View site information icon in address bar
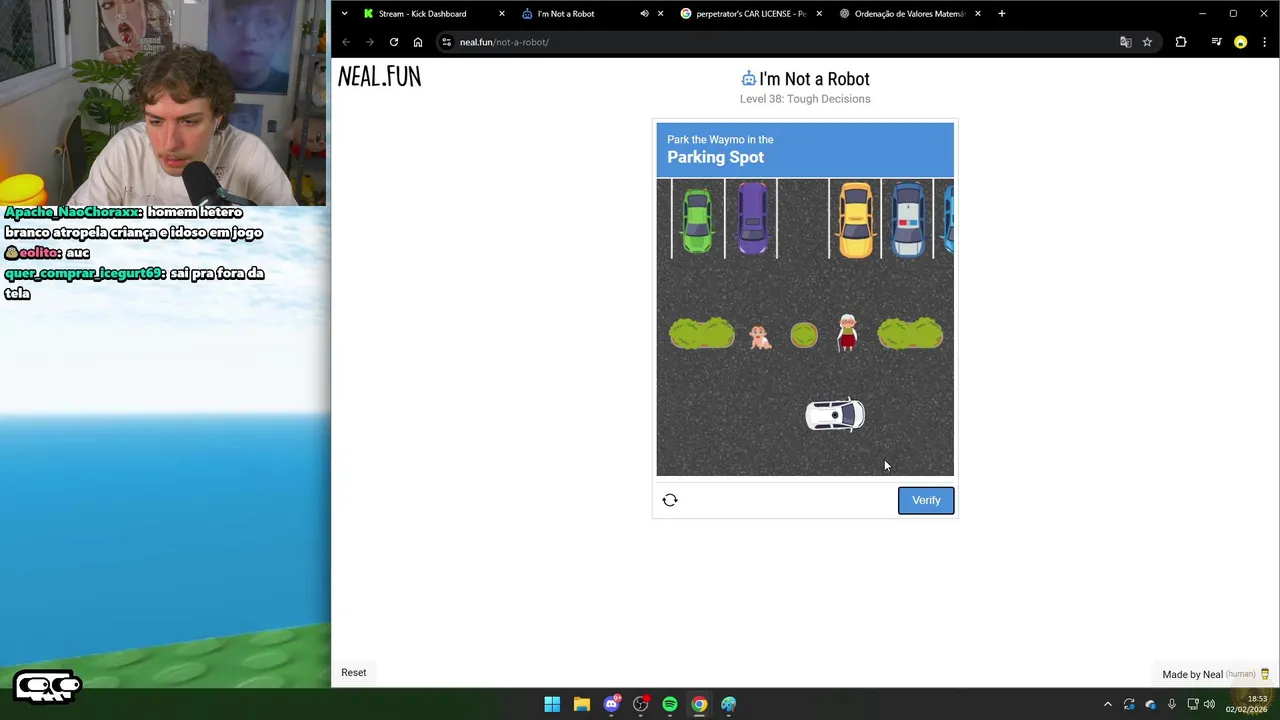Image resolution: width=1280 pixels, height=720 pixels. (x=447, y=42)
